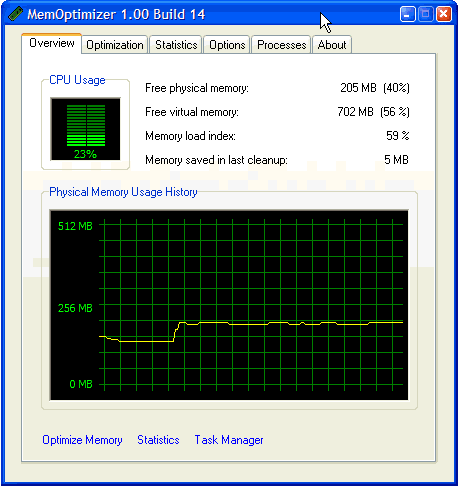This screenshot has height=486, width=458.
Task: Click the Optimize Memory link
Action: click(x=82, y=440)
